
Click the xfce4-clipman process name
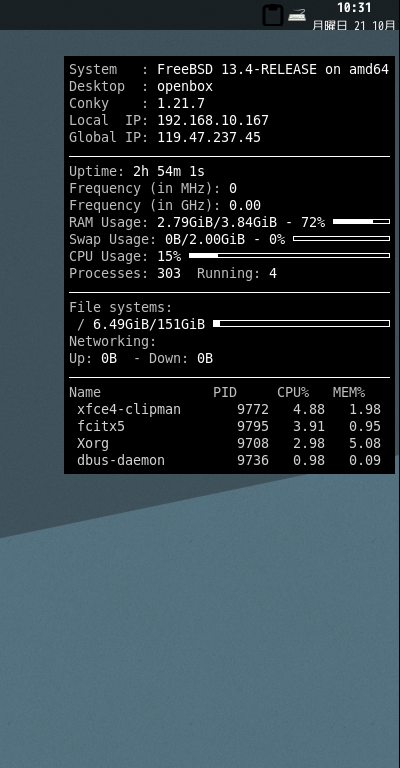tap(129, 409)
